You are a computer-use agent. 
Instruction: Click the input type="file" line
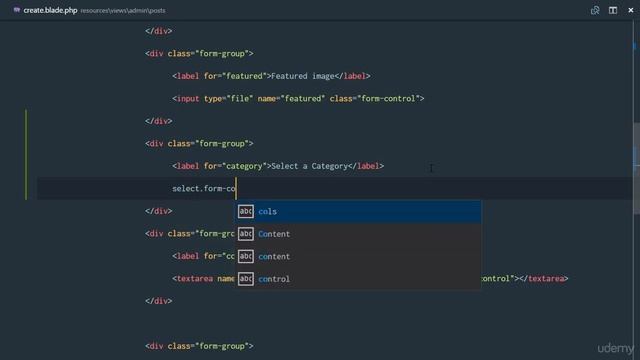point(298,98)
